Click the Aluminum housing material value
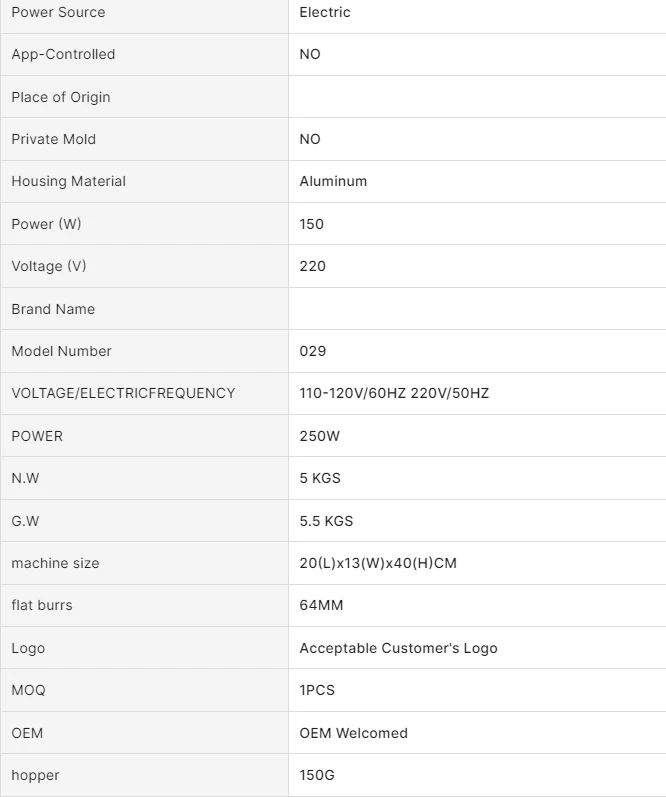This screenshot has width=666, height=797. (x=333, y=181)
